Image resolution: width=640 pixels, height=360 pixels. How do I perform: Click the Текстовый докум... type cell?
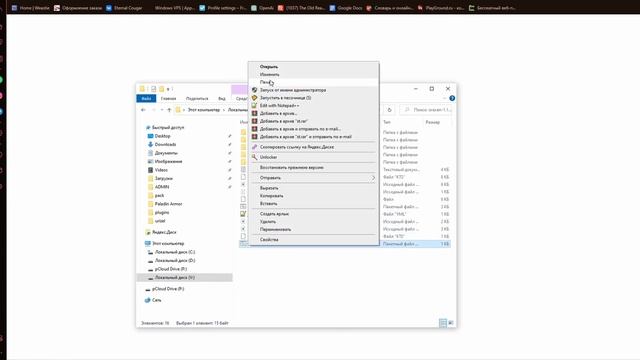[401, 169]
